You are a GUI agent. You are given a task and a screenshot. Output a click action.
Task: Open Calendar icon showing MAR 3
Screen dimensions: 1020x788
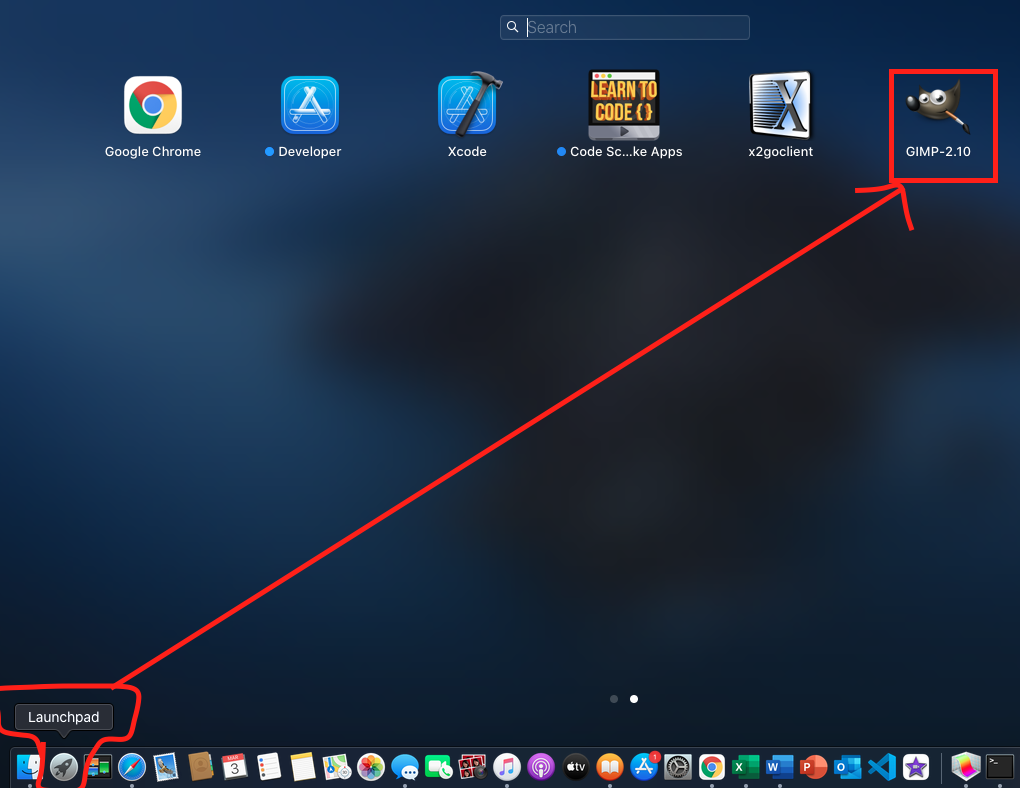click(234, 767)
